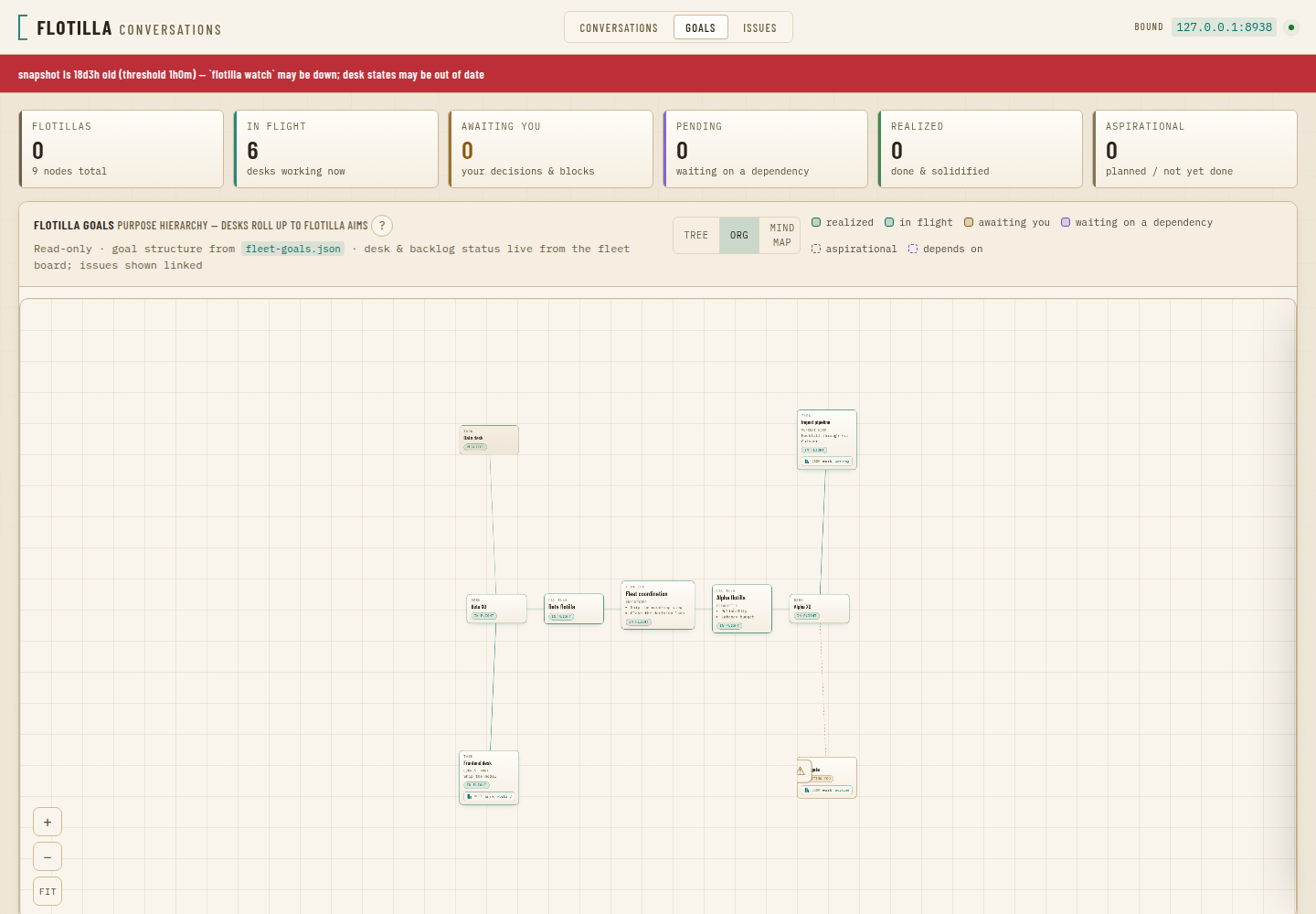Image resolution: width=1316 pixels, height=914 pixels.
Task: Open the Aspirational stat card
Action: [1195, 149]
